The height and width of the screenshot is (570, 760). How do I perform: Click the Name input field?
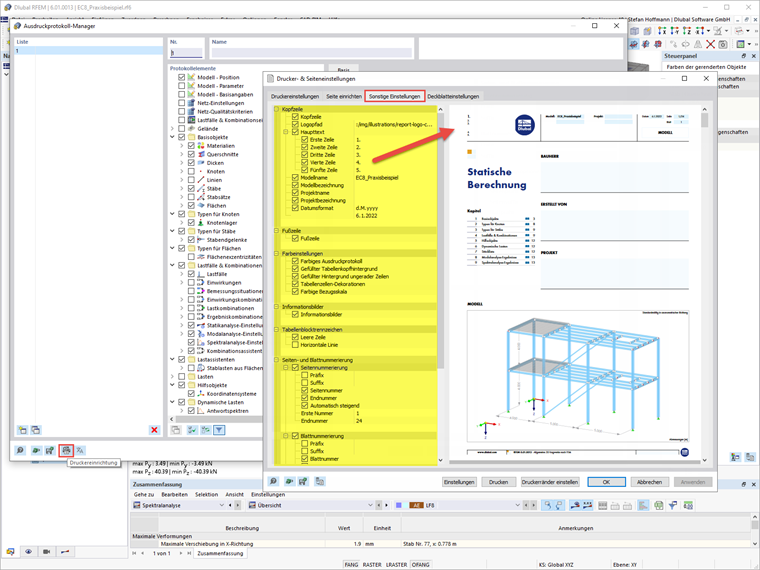tap(312, 52)
